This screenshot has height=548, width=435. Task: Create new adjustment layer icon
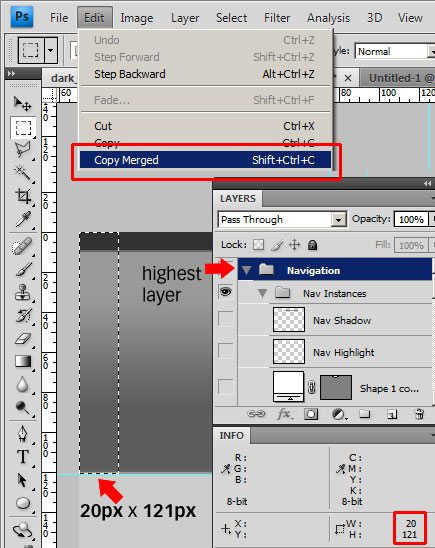pos(339,414)
